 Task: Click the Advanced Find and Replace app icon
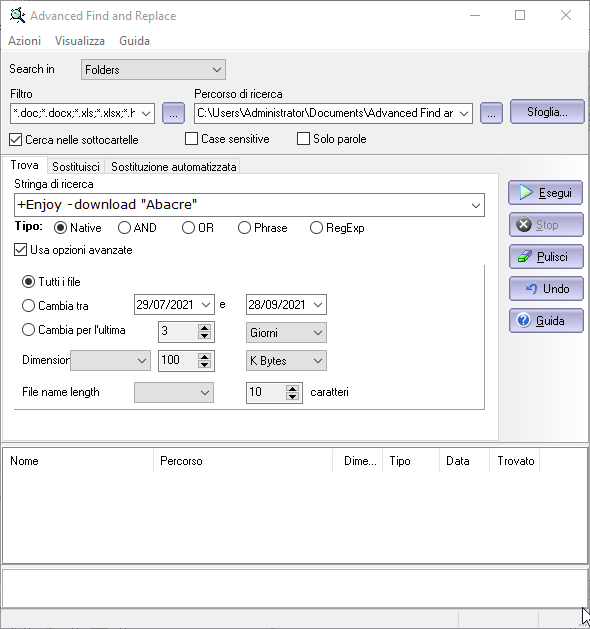click(17, 15)
